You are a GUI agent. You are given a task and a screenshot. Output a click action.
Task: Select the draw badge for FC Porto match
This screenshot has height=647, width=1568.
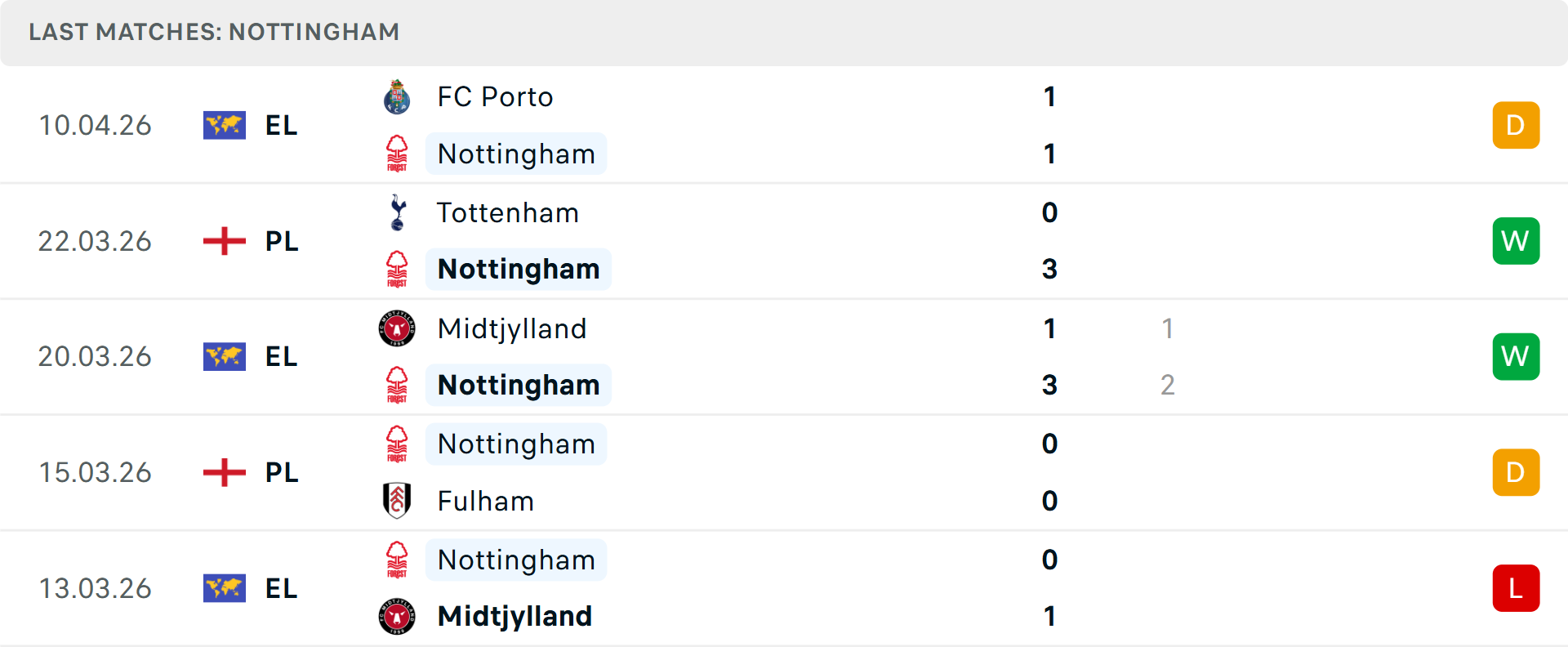point(1516,125)
